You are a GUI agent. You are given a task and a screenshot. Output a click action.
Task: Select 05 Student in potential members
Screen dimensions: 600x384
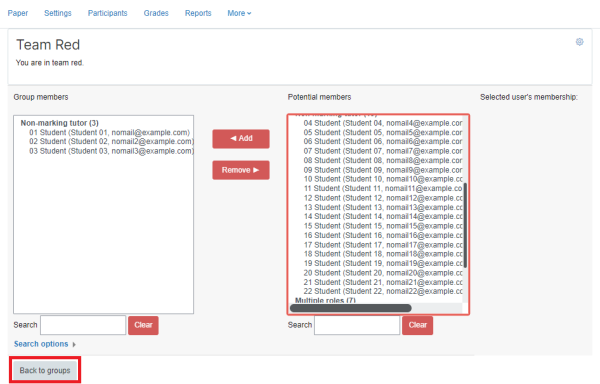click(383, 132)
